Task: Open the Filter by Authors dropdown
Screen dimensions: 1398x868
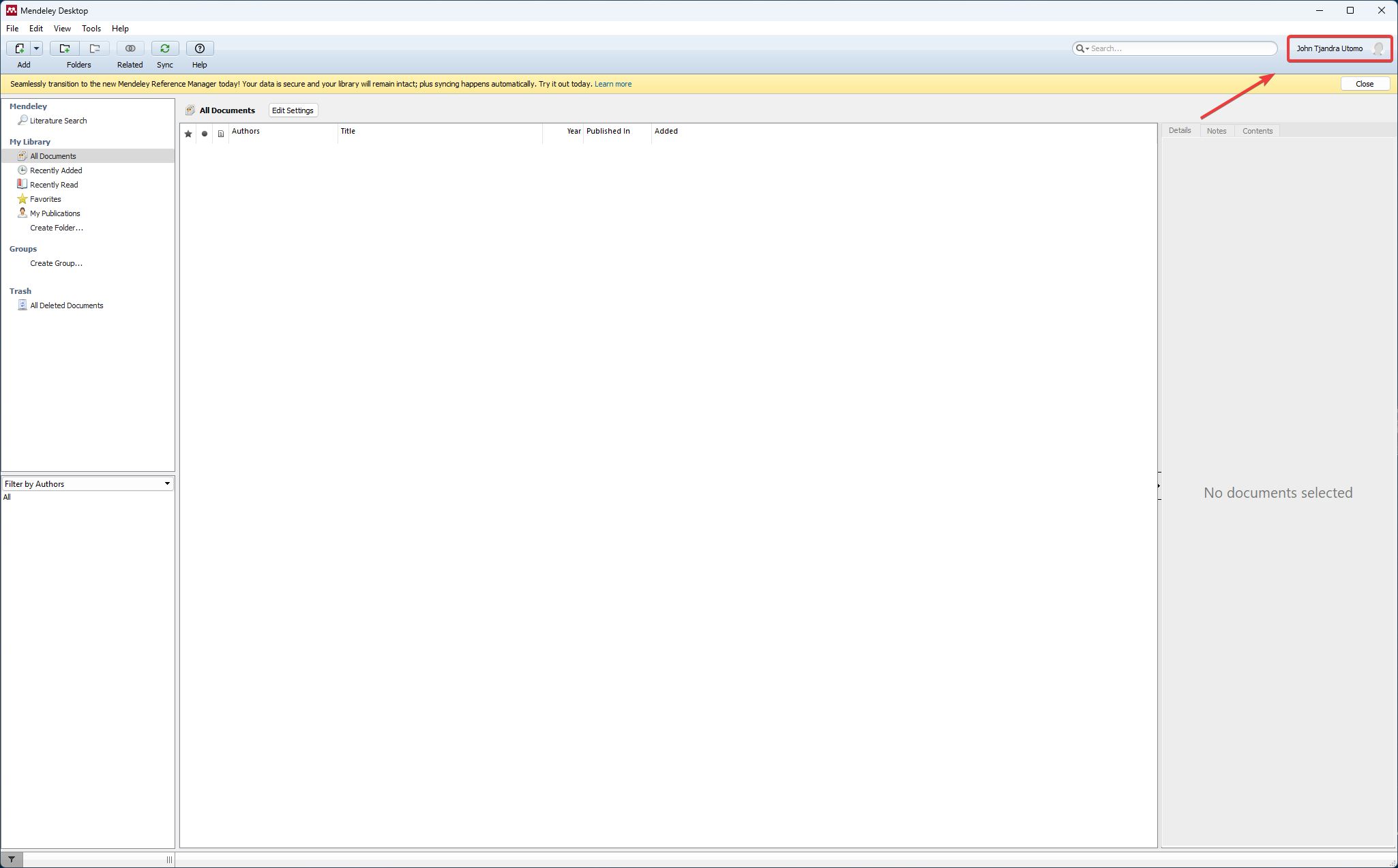Action: tap(88, 483)
